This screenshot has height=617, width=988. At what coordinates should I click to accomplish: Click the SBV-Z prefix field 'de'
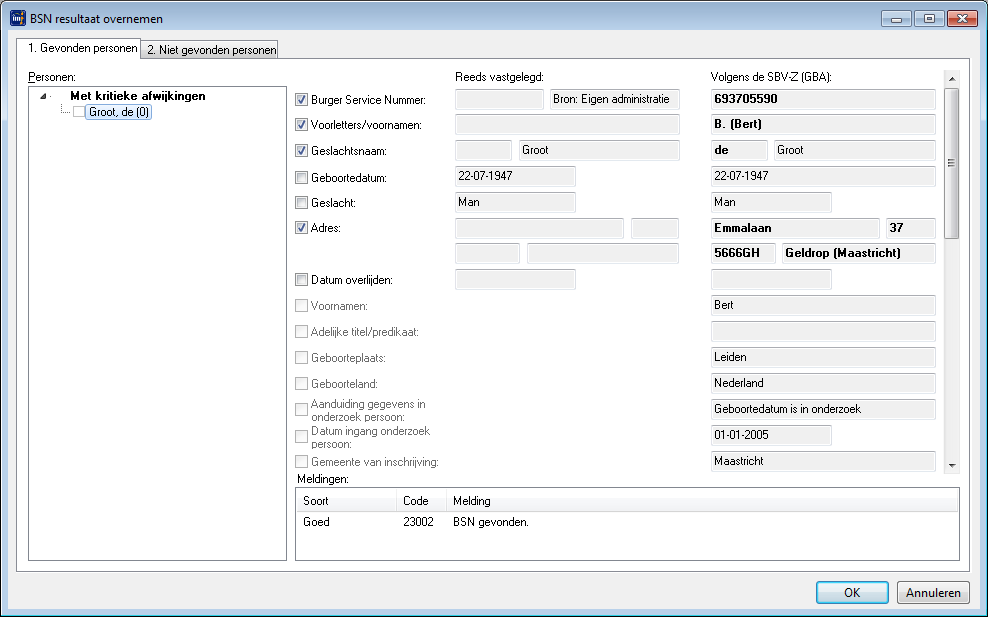[739, 151]
